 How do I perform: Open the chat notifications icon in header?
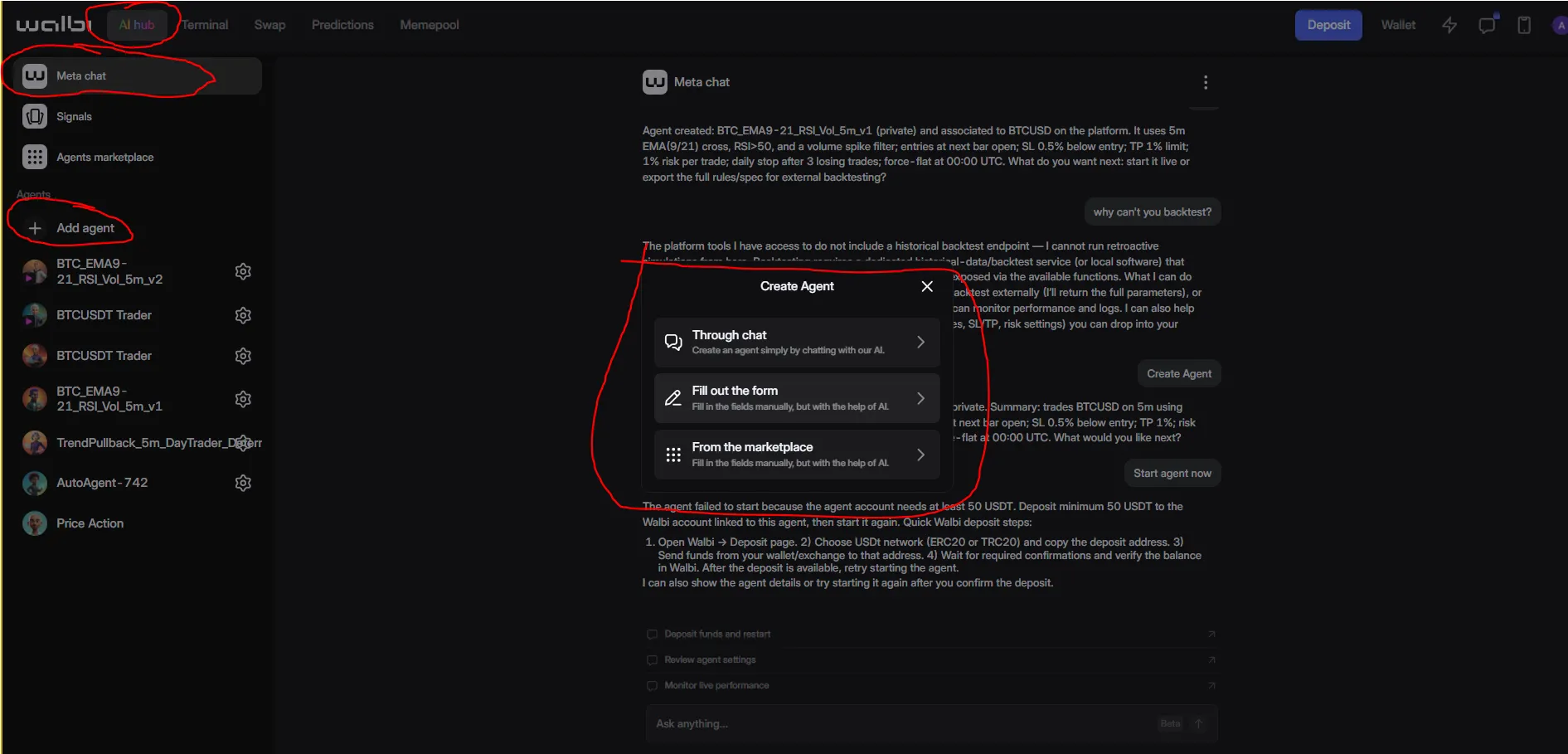(x=1487, y=25)
